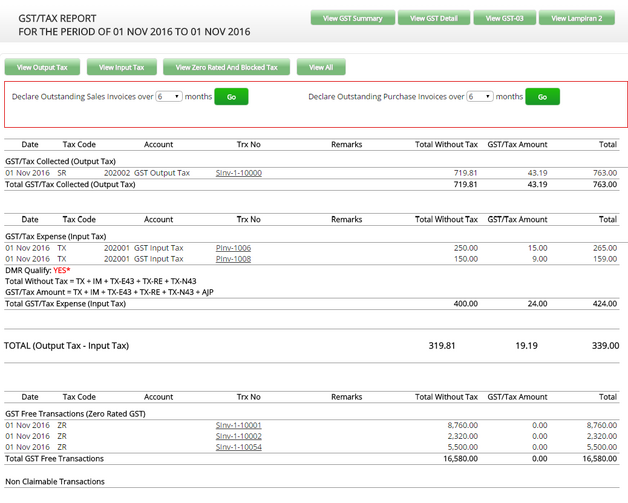
Task: Click the View Lampiran 2 button
Action: tap(577, 18)
